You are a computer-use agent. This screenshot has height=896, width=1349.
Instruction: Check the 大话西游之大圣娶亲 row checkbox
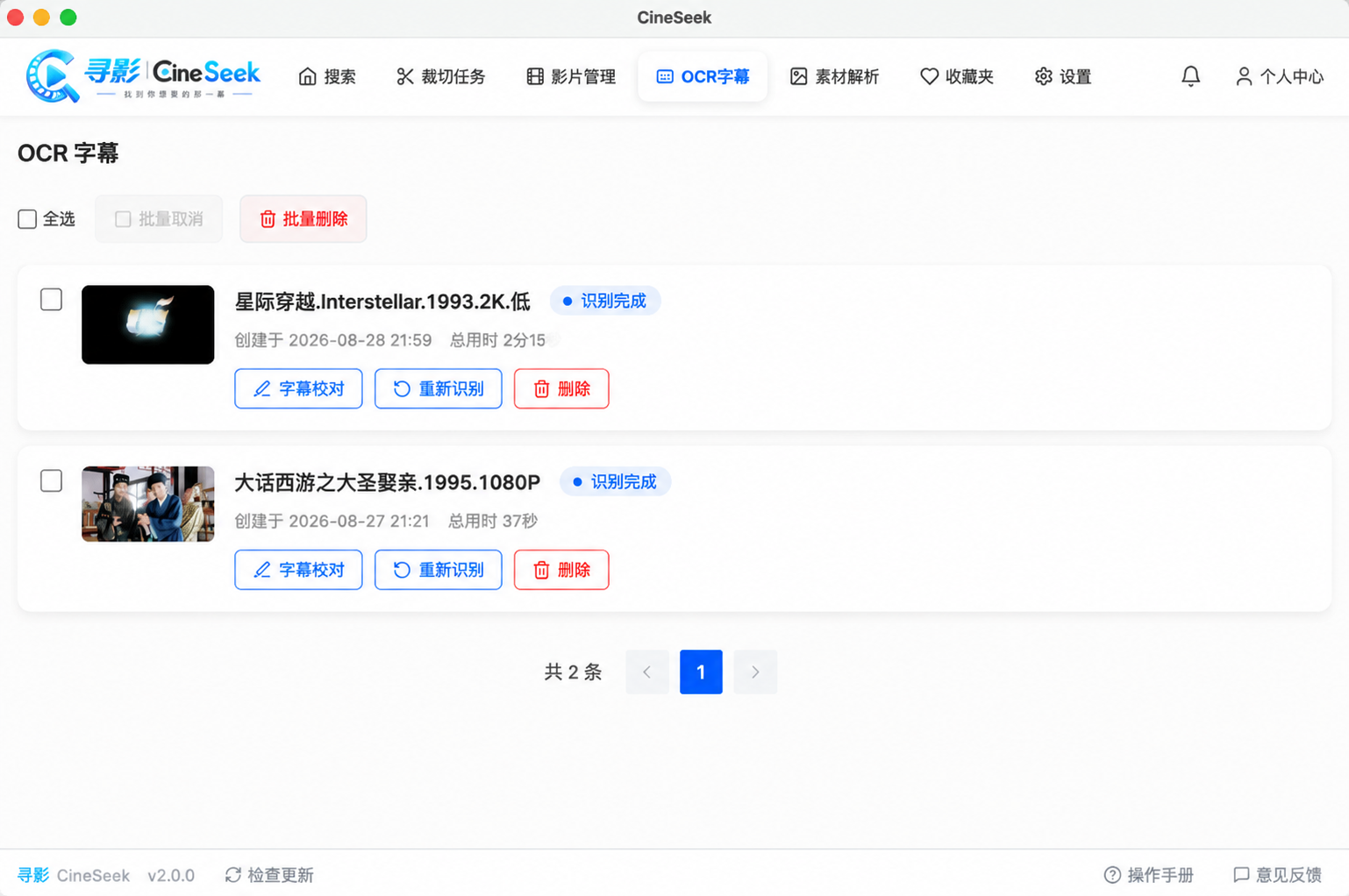pos(52,481)
